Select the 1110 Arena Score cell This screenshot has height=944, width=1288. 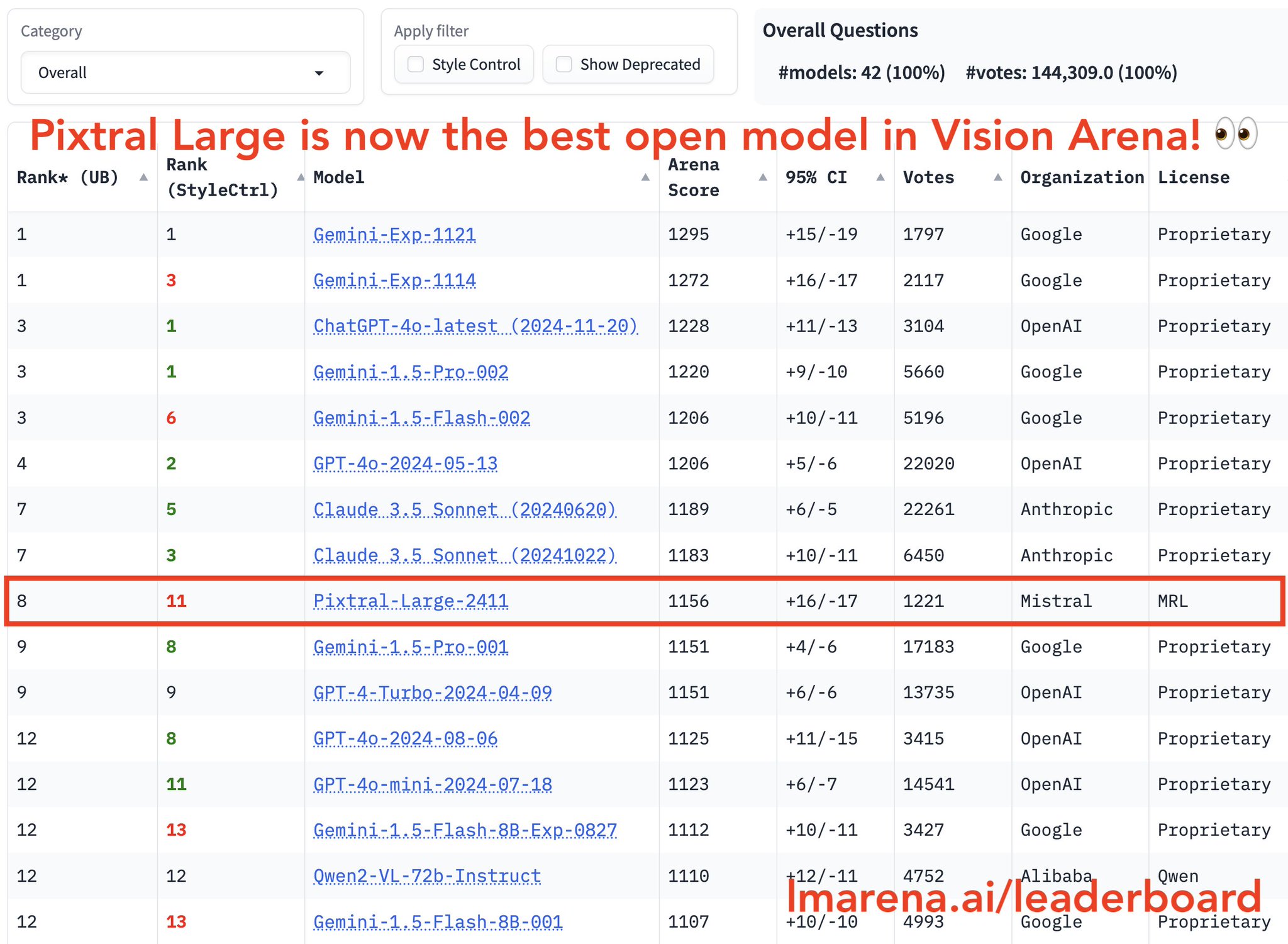click(688, 876)
